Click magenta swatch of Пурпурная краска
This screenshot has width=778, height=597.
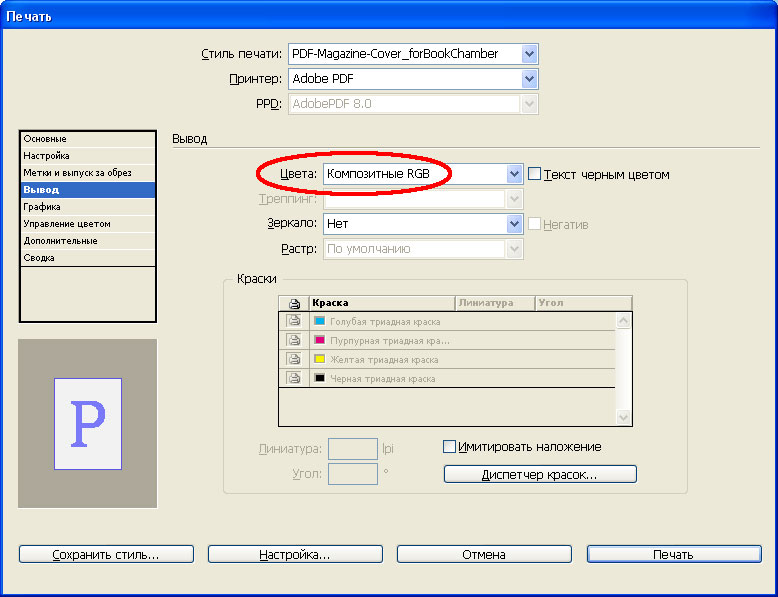320,340
